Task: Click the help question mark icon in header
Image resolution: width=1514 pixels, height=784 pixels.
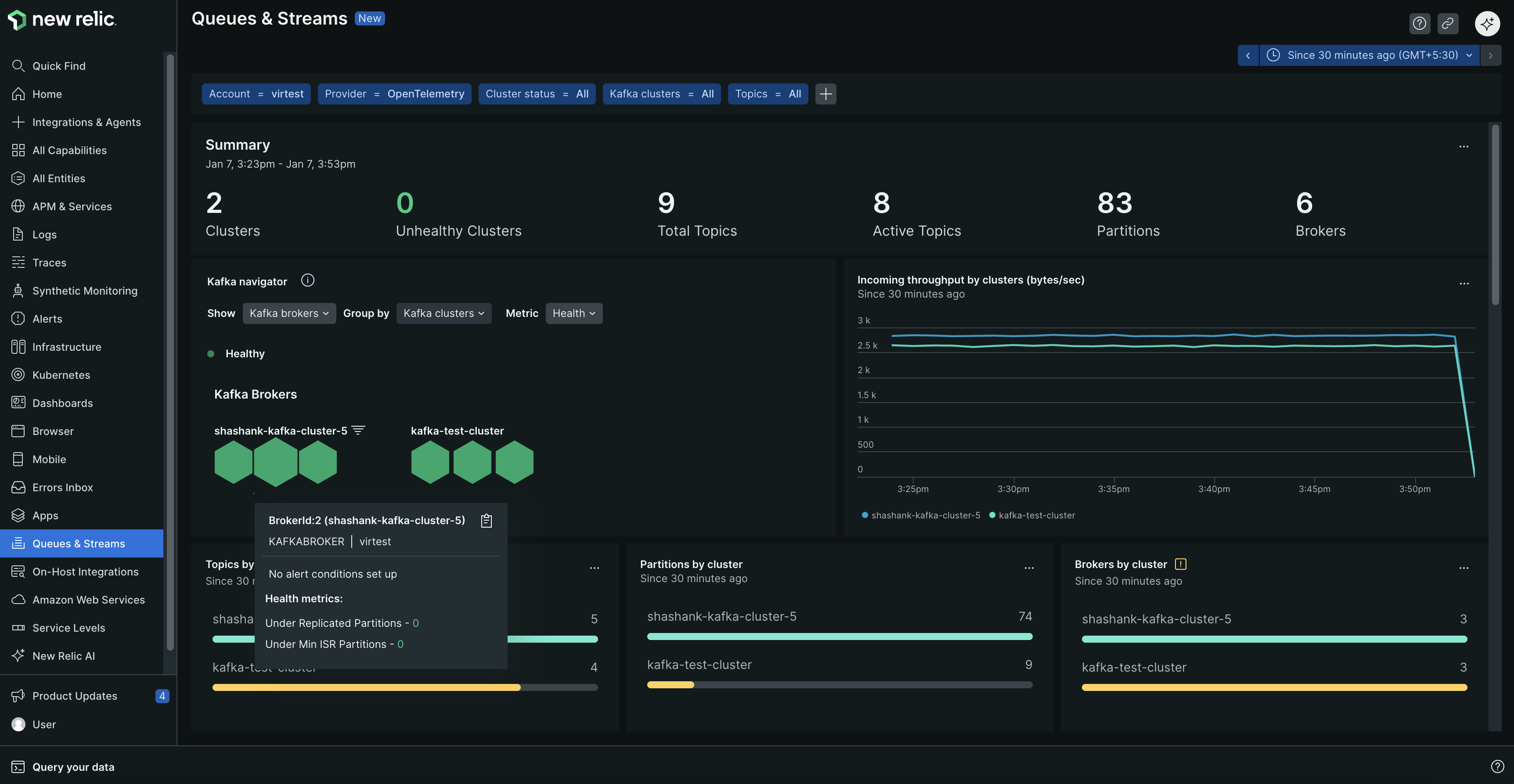Action: 1419,24
